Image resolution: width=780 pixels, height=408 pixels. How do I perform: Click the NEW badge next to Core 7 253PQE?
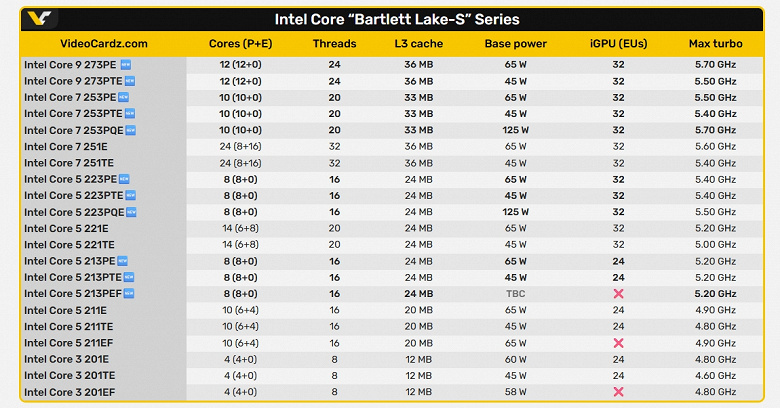[130, 130]
